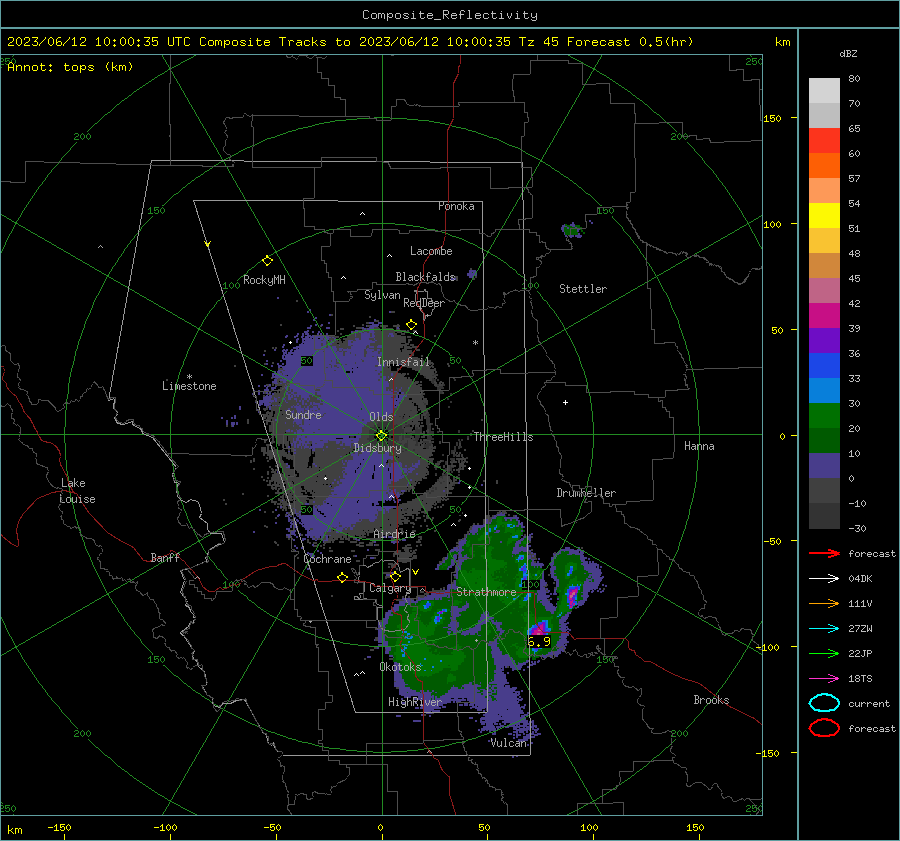Screen dimensions: 900x841
Task: Click the dBZ scale heading
Action: click(848, 53)
